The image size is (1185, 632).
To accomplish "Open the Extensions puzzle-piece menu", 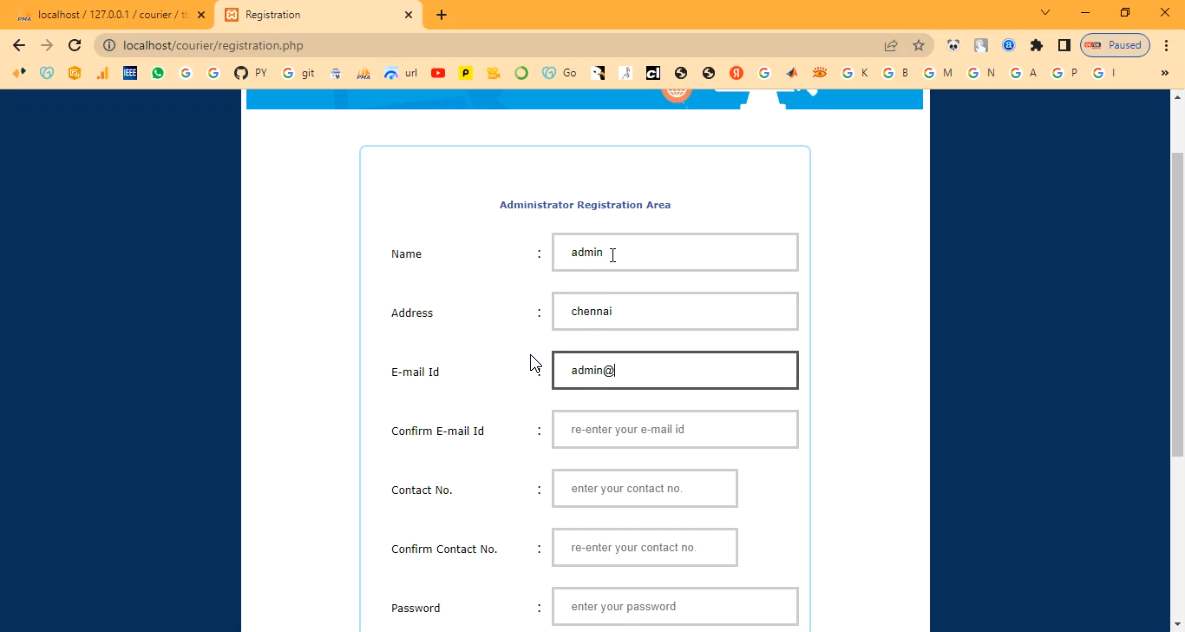I will click(x=1036, y=45).
